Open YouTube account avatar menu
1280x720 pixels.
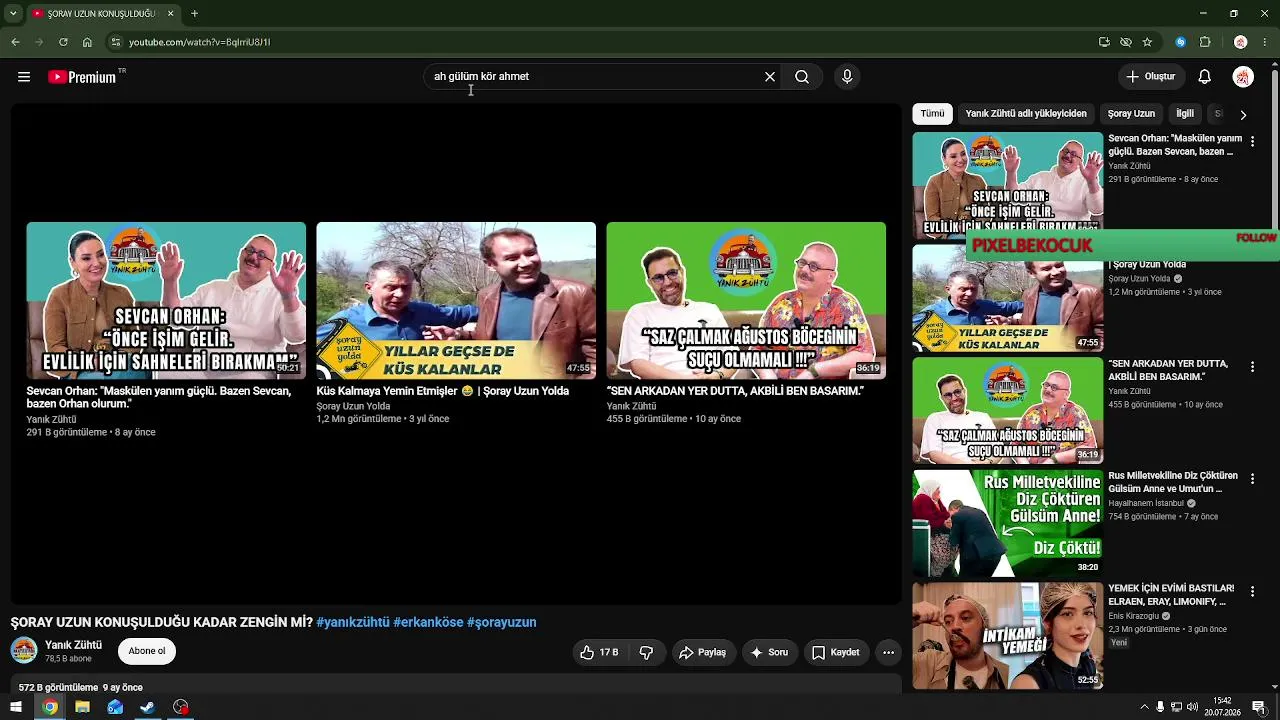tap(1243, 77)
